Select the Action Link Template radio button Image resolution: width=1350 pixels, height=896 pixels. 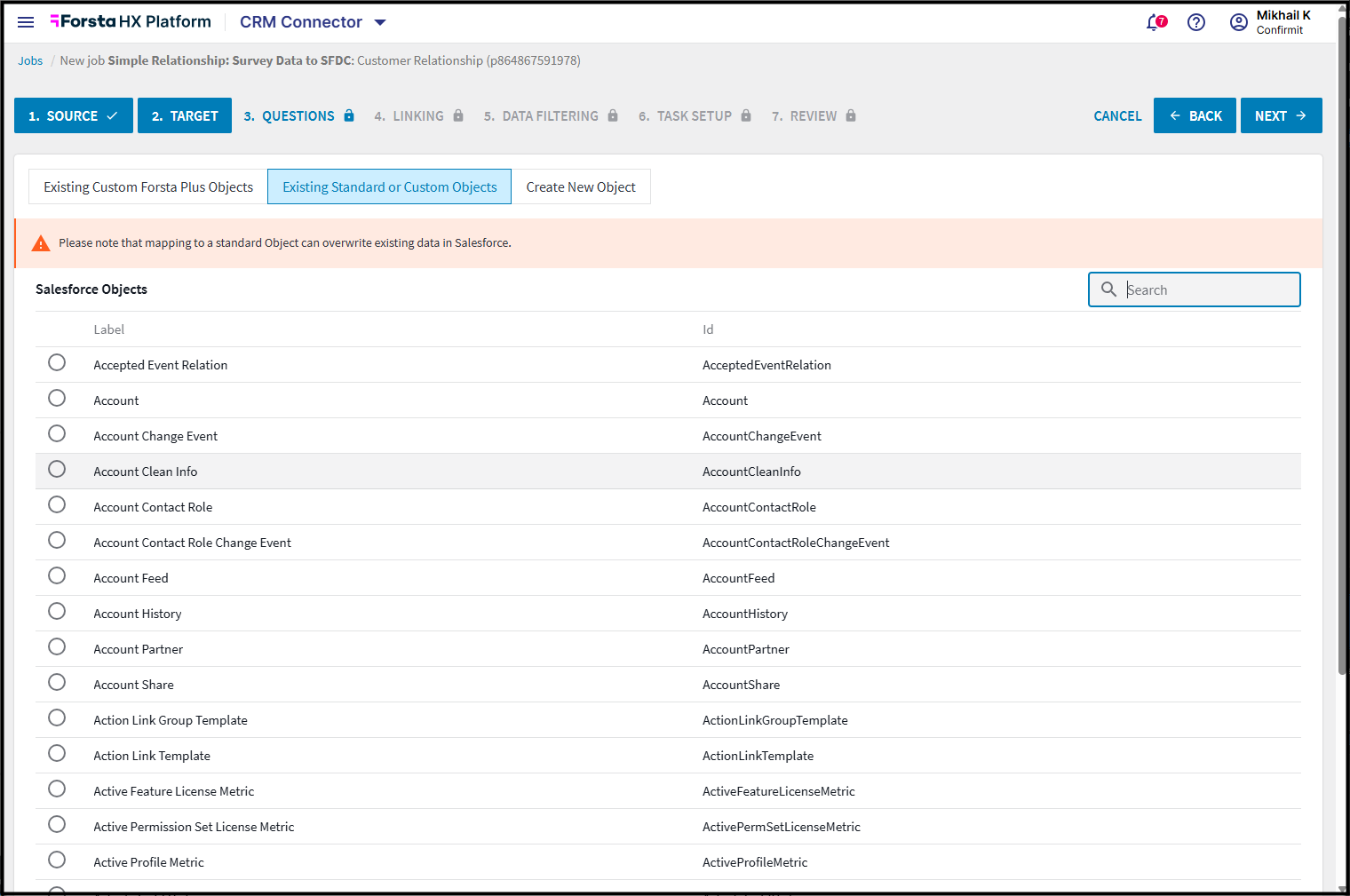57,753
